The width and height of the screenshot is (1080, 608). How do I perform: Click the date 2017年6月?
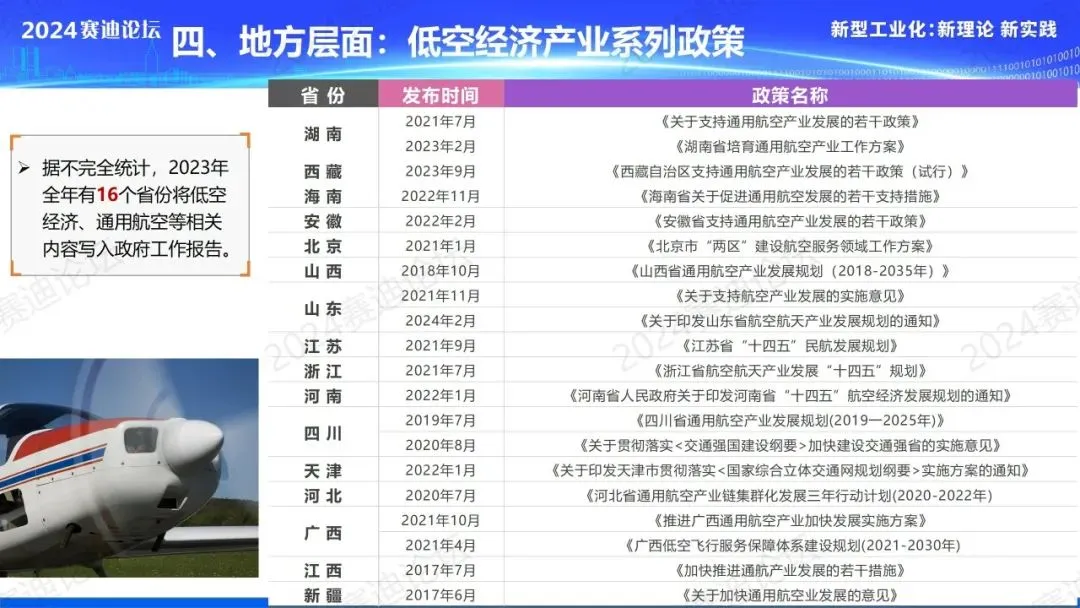point(441,594)
